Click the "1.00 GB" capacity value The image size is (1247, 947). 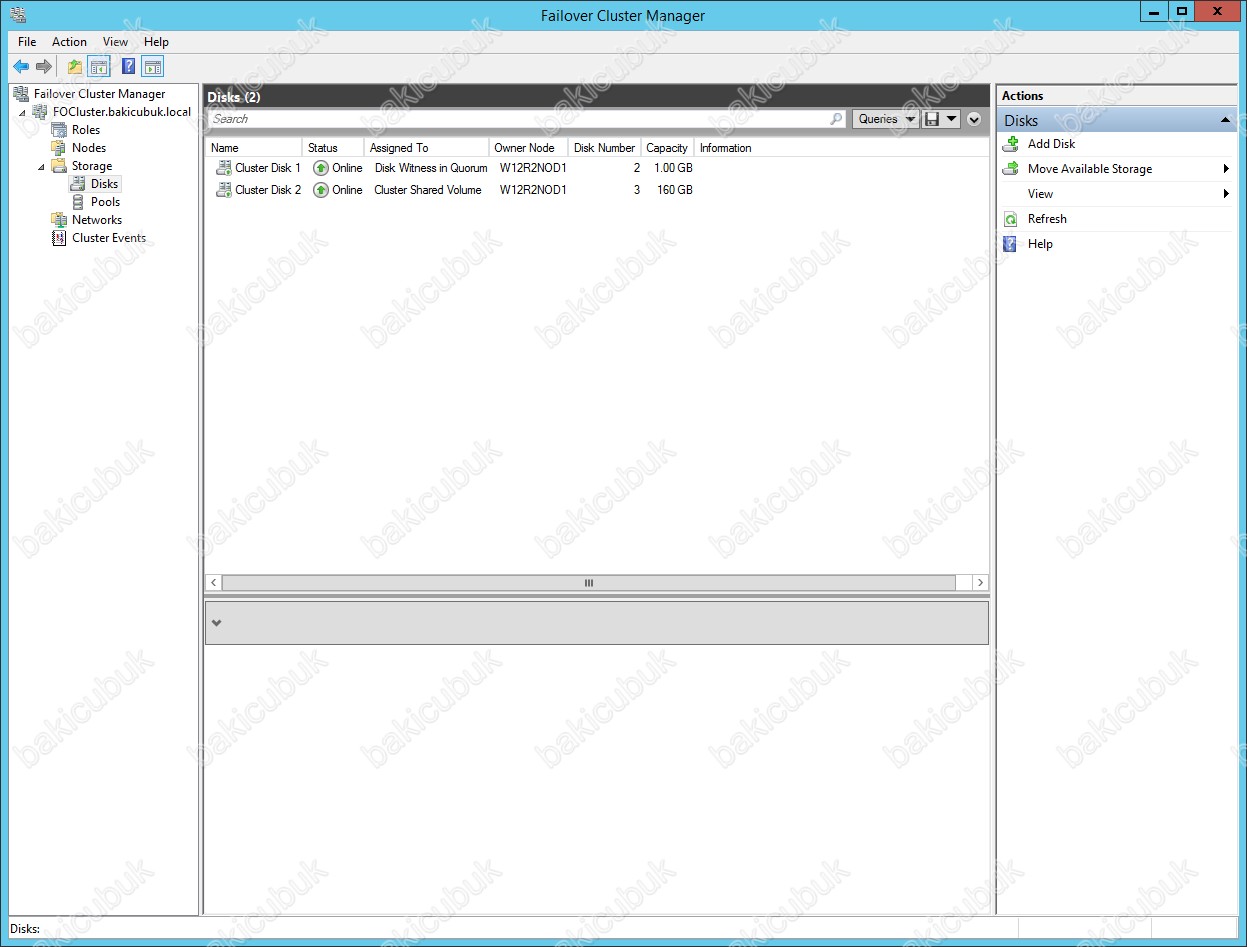click(x=673, y=168)
